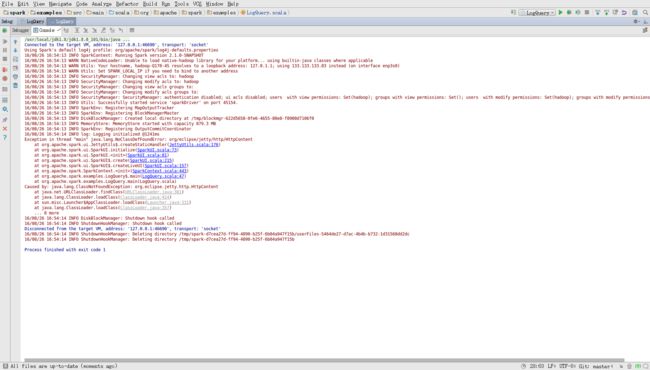
Task: Click the apache breadcrumb folder
Action: (x=165, y=12)
